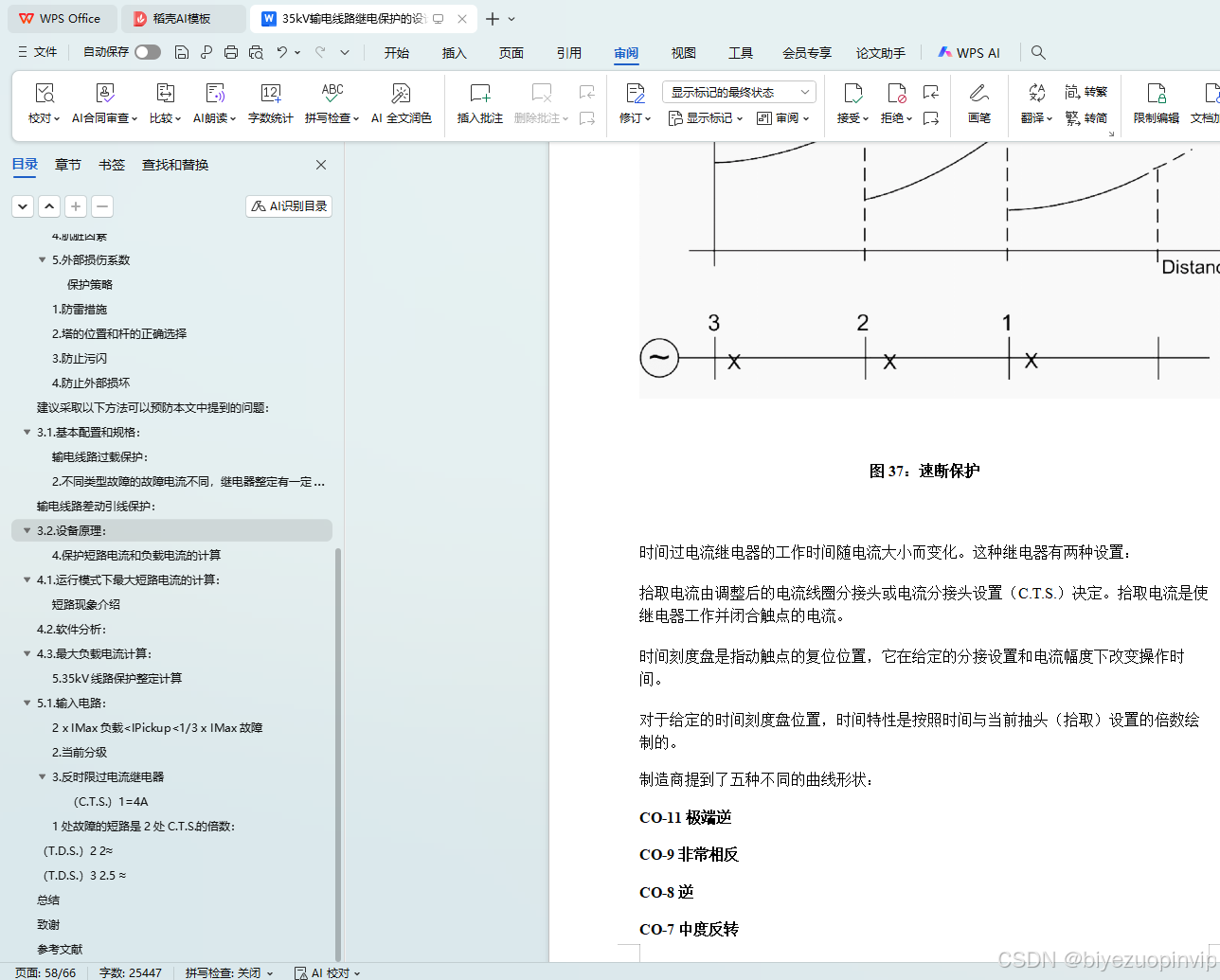Open the search magnifier icon in ribbon tabs

click(1038, 52)
